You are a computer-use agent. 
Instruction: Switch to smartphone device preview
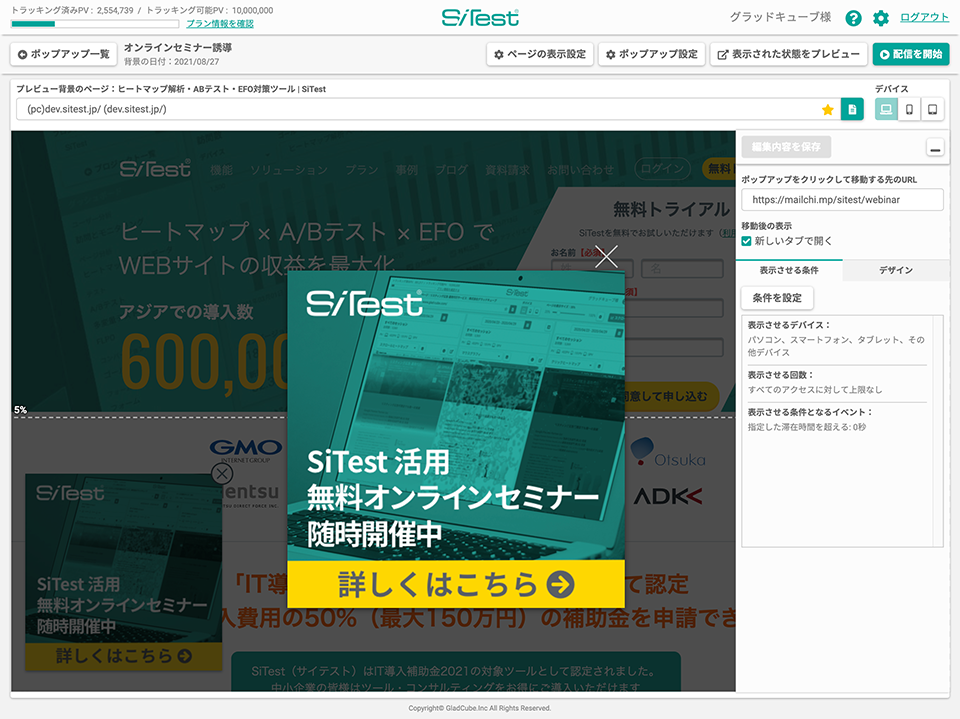click(909, 110)
